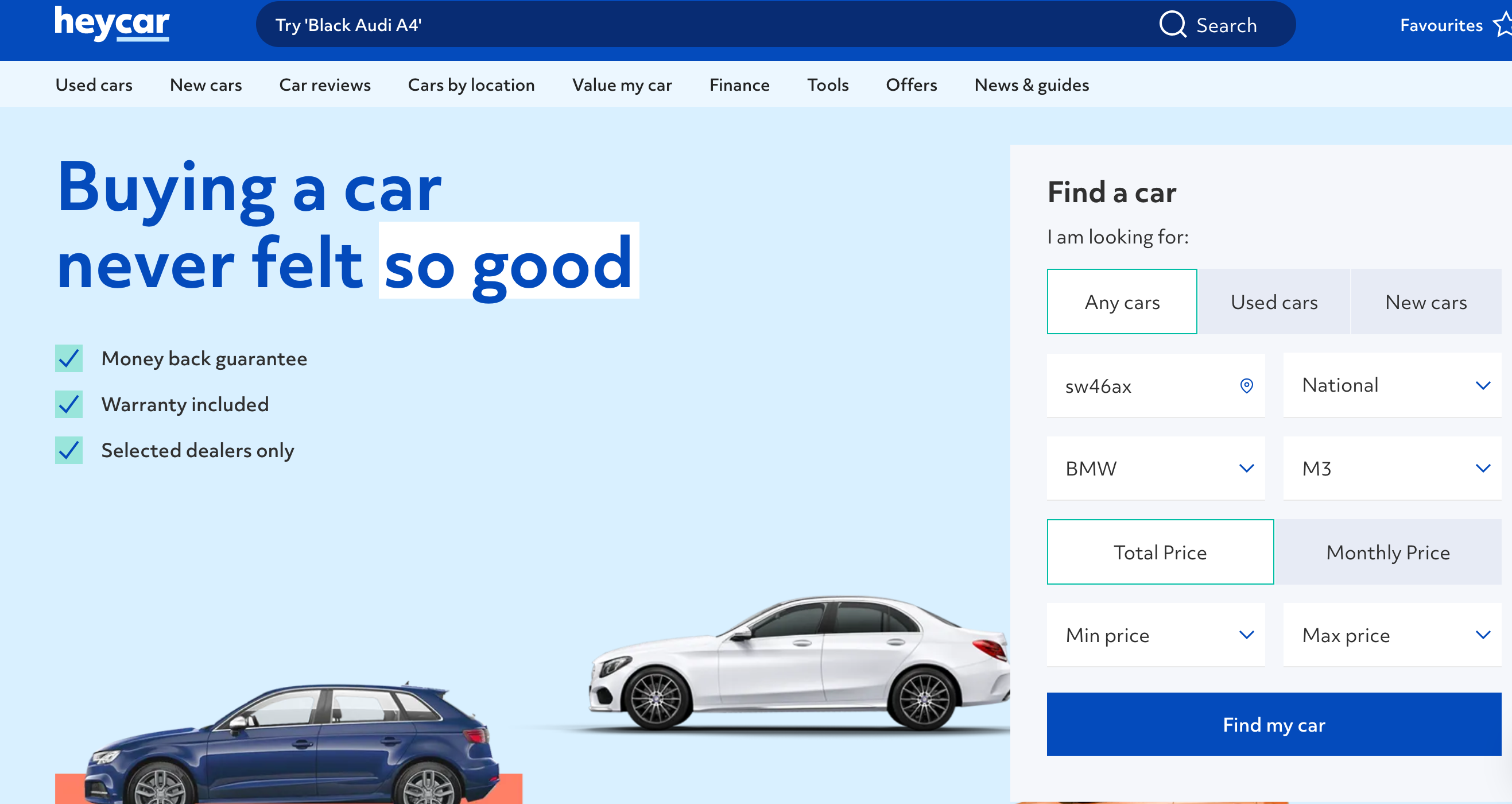Click the magnifying glass search icon
Viewport: 1512px width, 804px height.
click(1172, 25)
